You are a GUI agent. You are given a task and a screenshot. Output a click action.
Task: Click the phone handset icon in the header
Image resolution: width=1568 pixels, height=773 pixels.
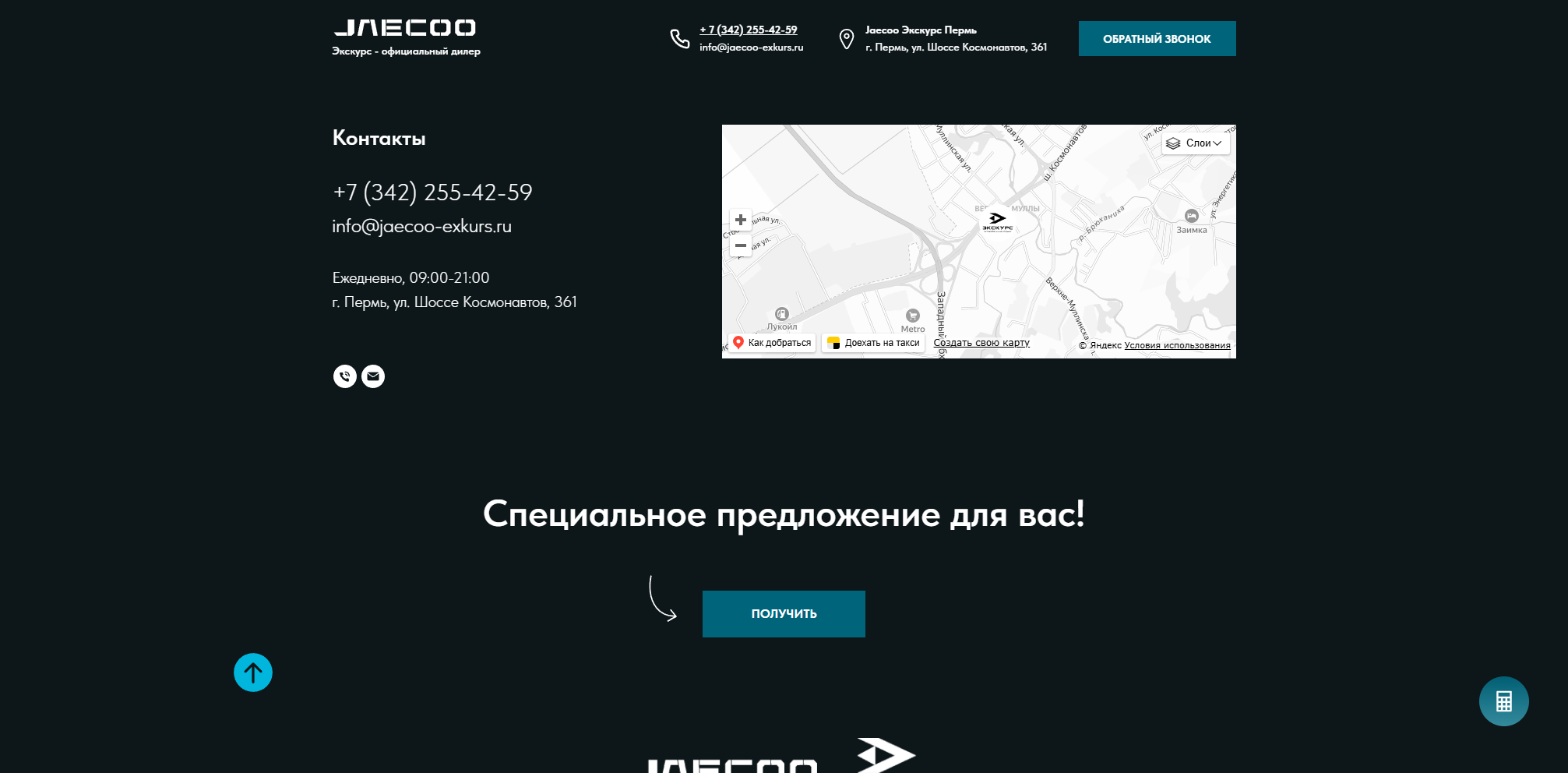click(x=677, y=37)
